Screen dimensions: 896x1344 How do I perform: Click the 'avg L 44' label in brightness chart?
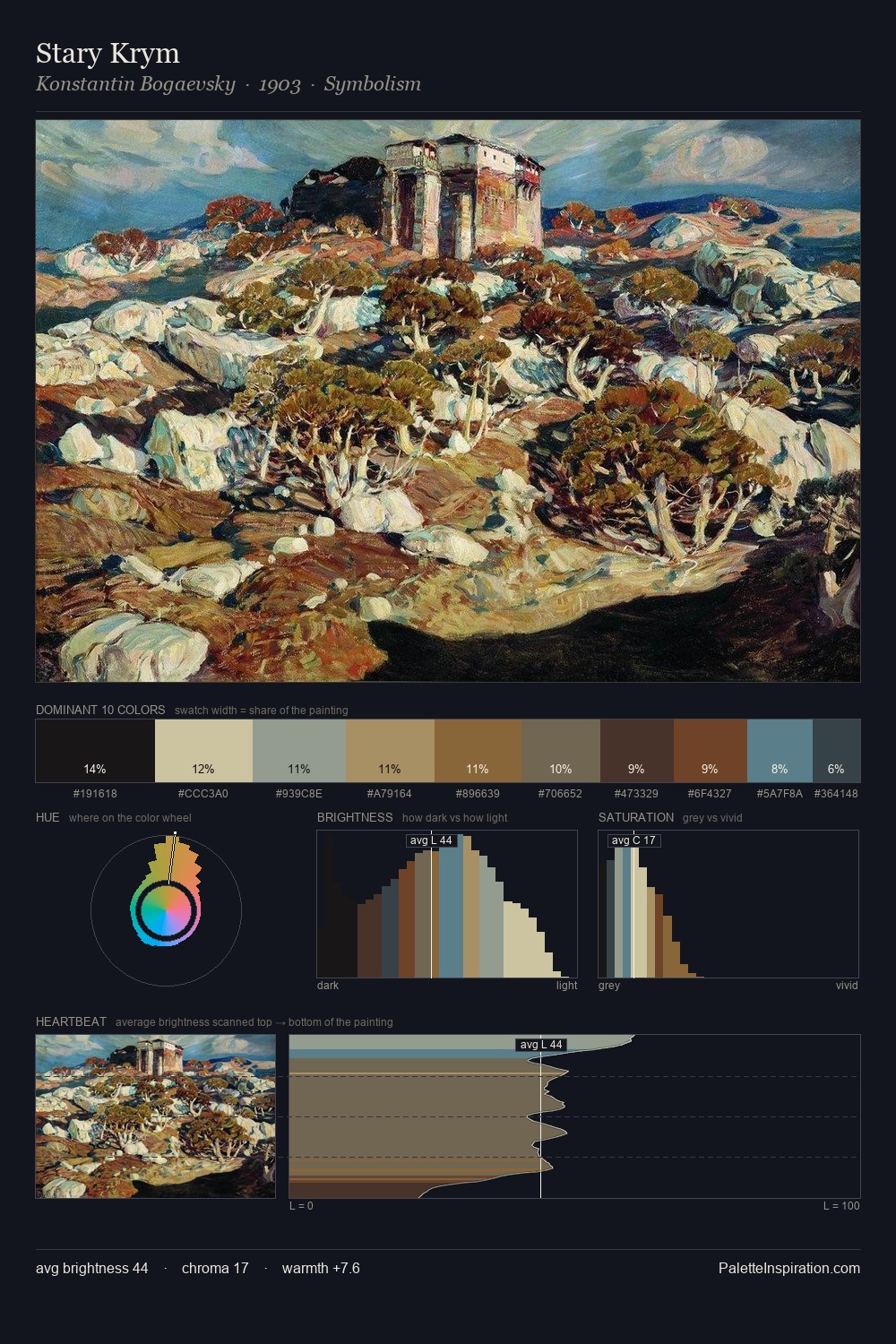(x=431, y=840)
